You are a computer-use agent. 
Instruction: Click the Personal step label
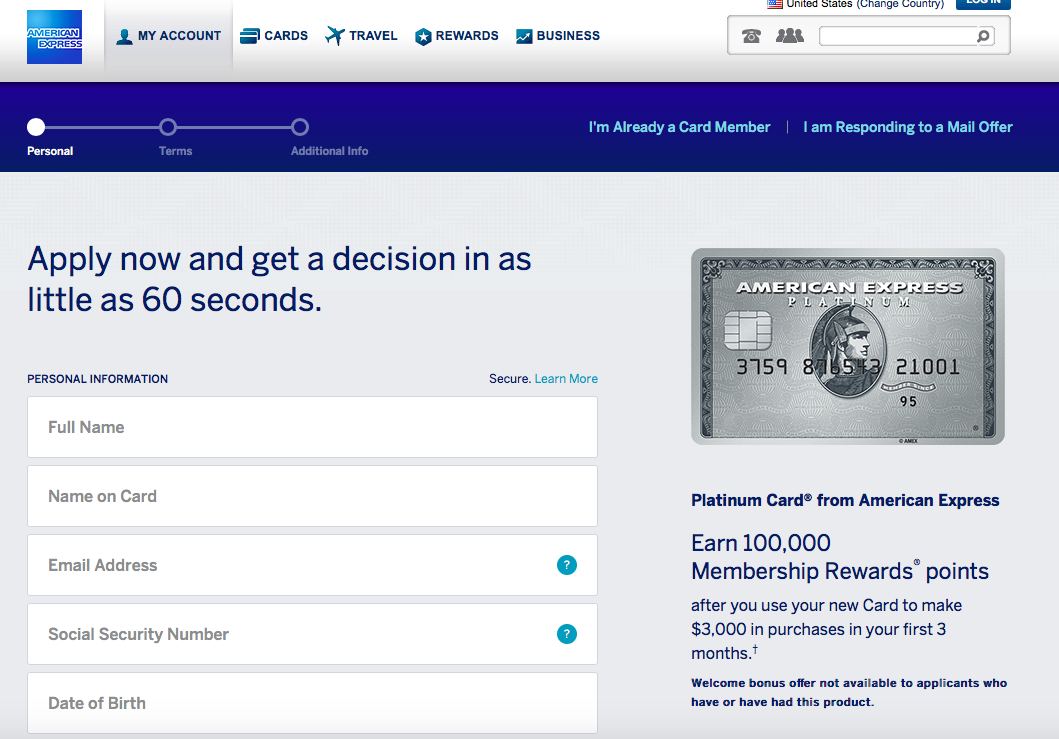click(x=50, y=151)
